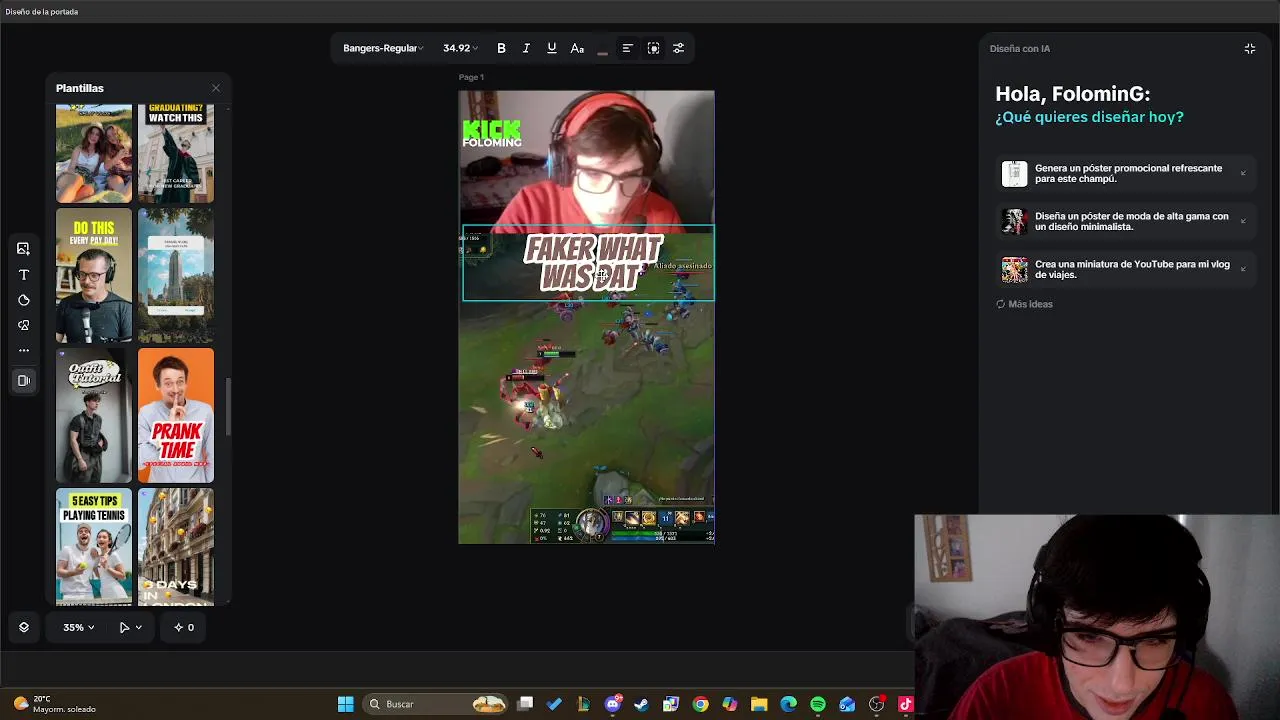Choose the high-end fashion poster suggestion
This screenshot has width=1280, height=720.
coord(1126,221)
